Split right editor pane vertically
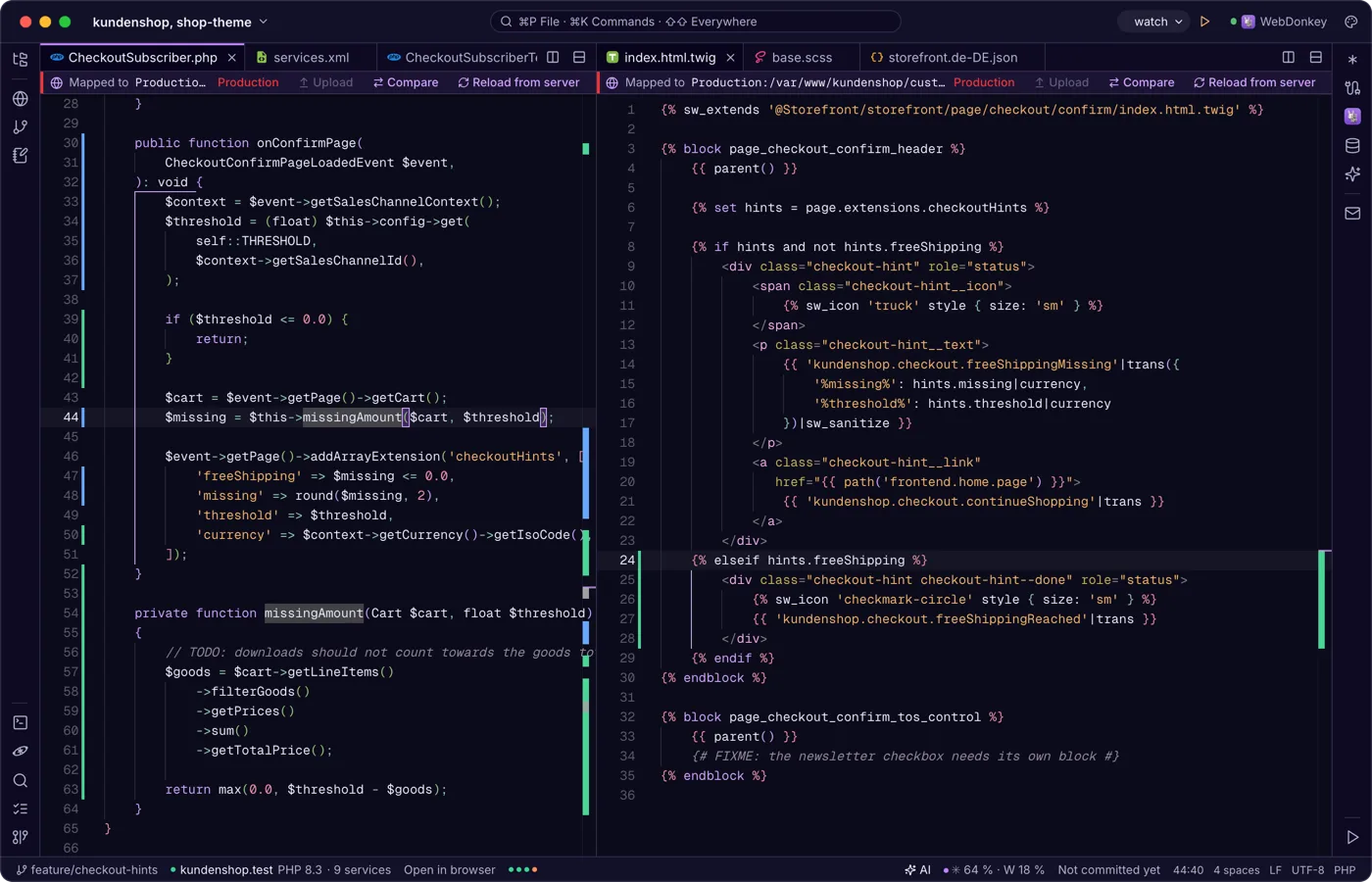This screenshot has height=882, width=1372. coord(1289,58)
